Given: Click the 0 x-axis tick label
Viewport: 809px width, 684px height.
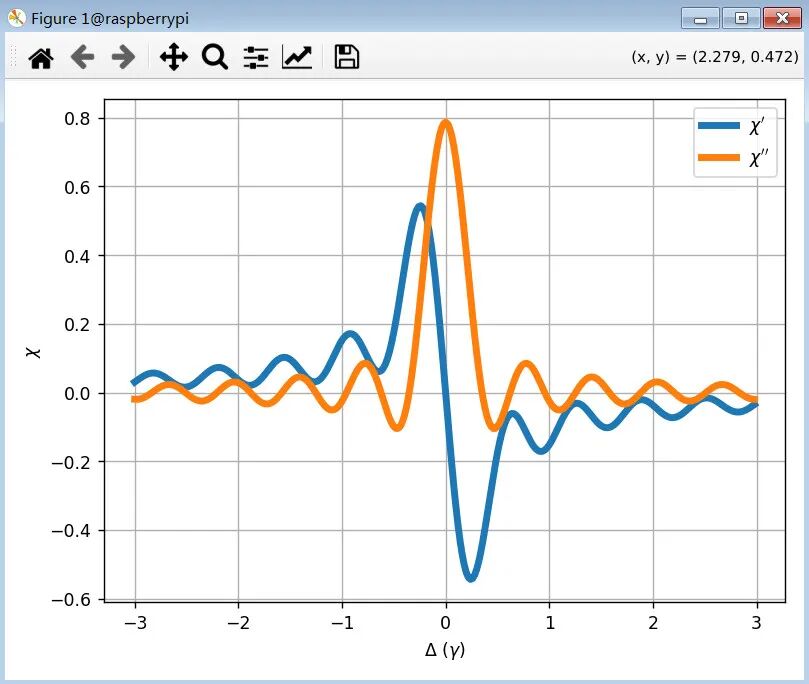Looking at the screenshot, I should click(x=446, y=623).
